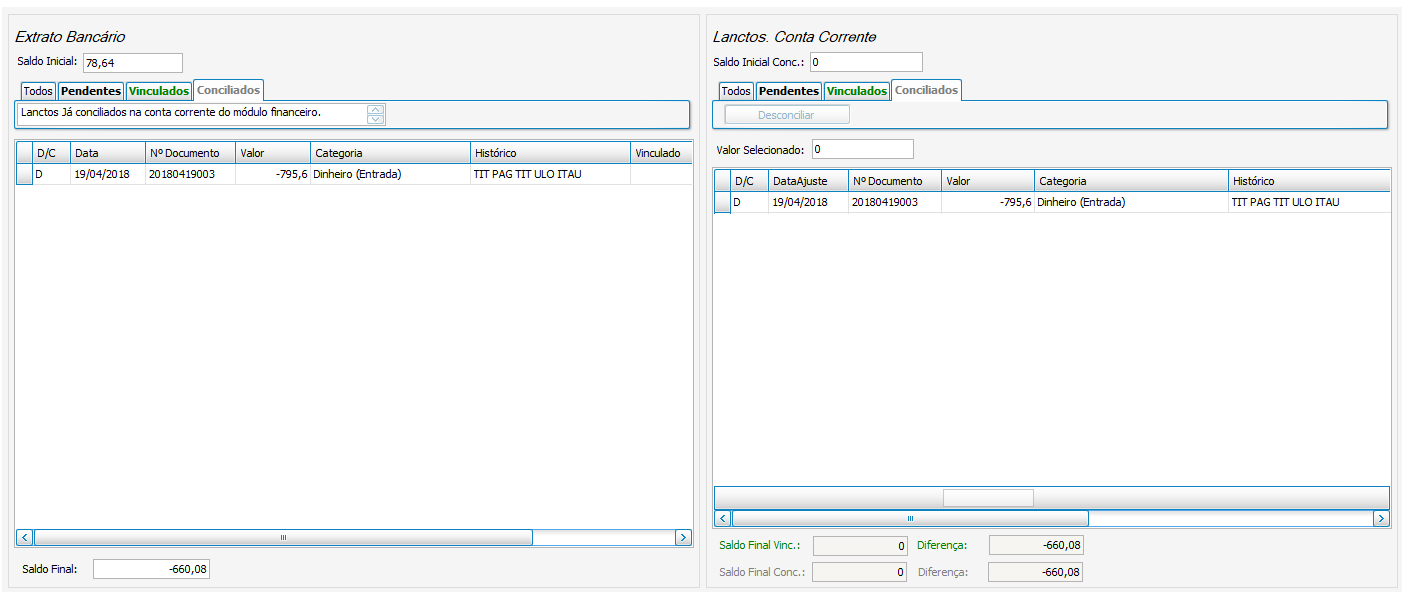Sort Extrato table by Nº Documento column
Image resolution: width=1402 pixels, height=607 pixels.
click(190, 153)
